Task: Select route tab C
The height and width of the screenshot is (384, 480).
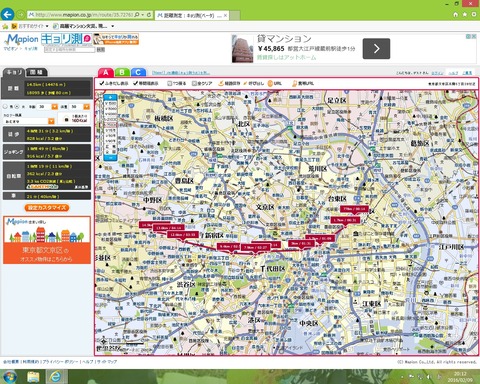Action: click(x=138, y=72)
